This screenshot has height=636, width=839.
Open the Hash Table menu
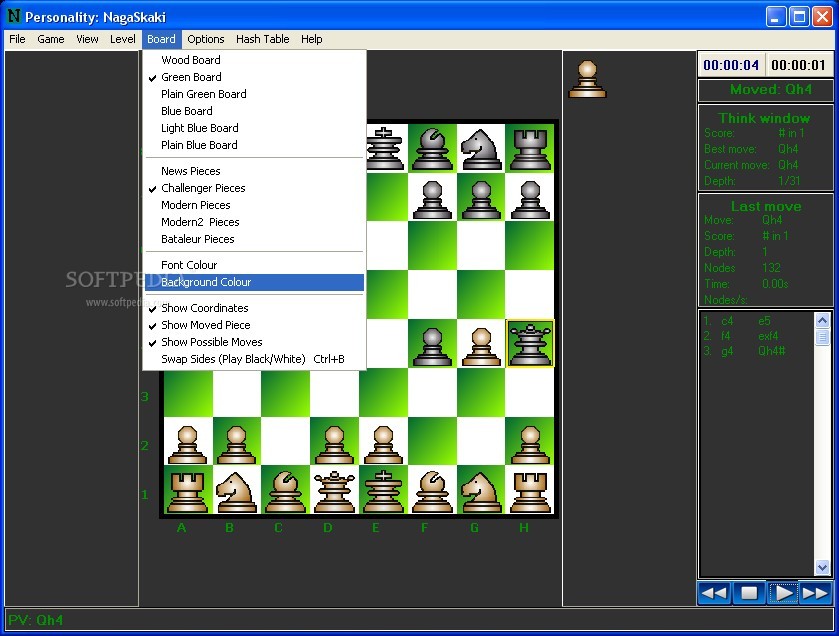[262, 39]
